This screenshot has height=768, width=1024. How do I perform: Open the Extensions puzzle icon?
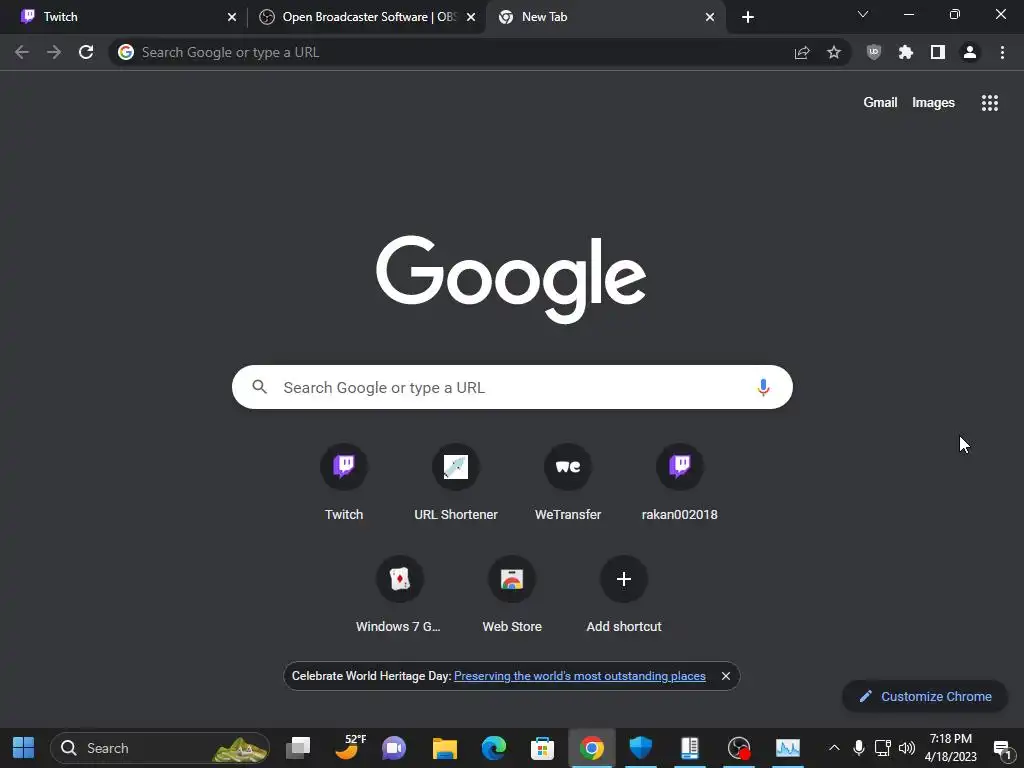tap(906, 52)
